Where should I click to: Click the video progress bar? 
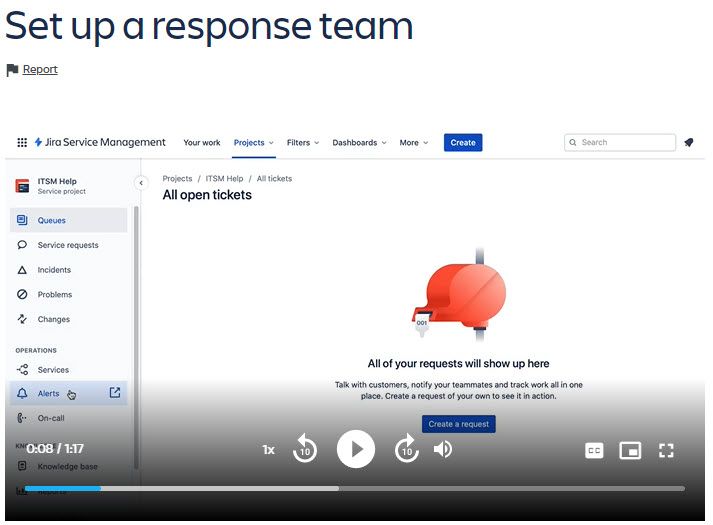[355, 489]
